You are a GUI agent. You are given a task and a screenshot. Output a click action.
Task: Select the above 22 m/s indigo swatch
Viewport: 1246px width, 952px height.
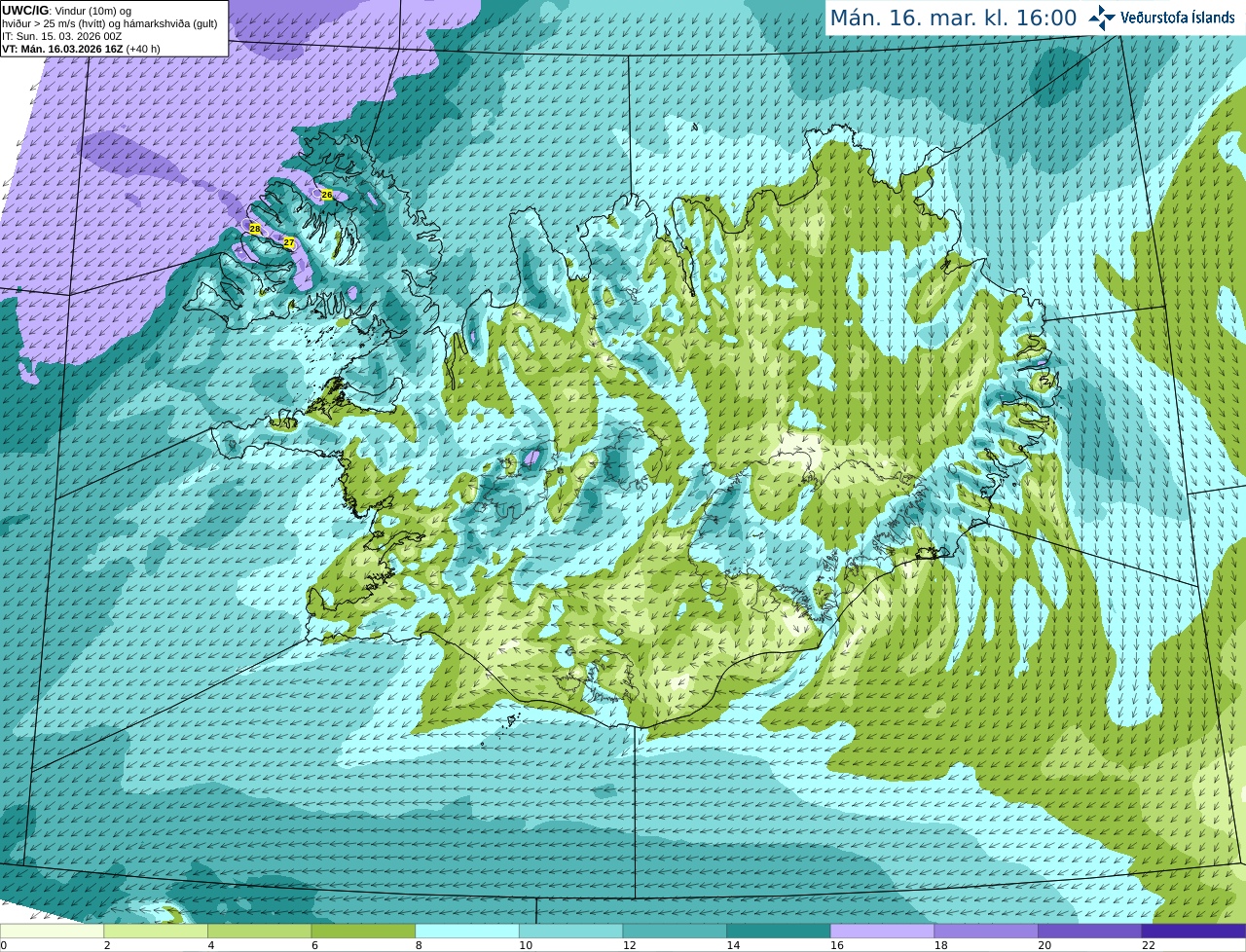[x=1194, y=931]
